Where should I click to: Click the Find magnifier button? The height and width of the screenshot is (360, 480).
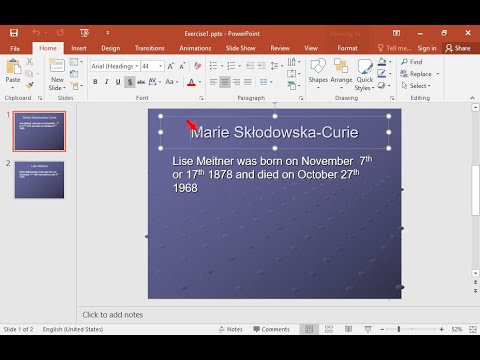click(412, 62)
